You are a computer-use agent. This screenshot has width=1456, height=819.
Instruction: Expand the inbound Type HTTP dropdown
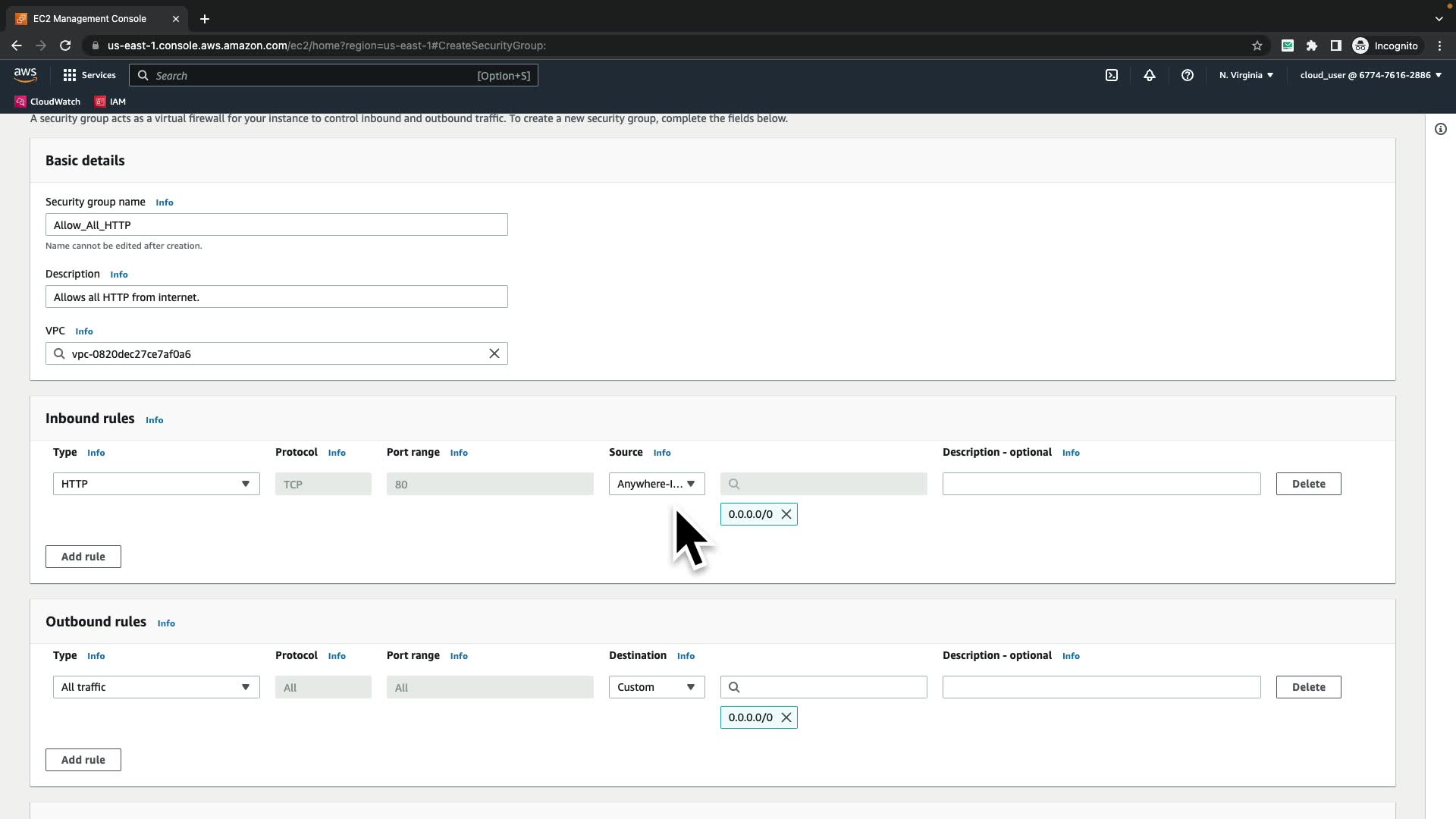156,484
